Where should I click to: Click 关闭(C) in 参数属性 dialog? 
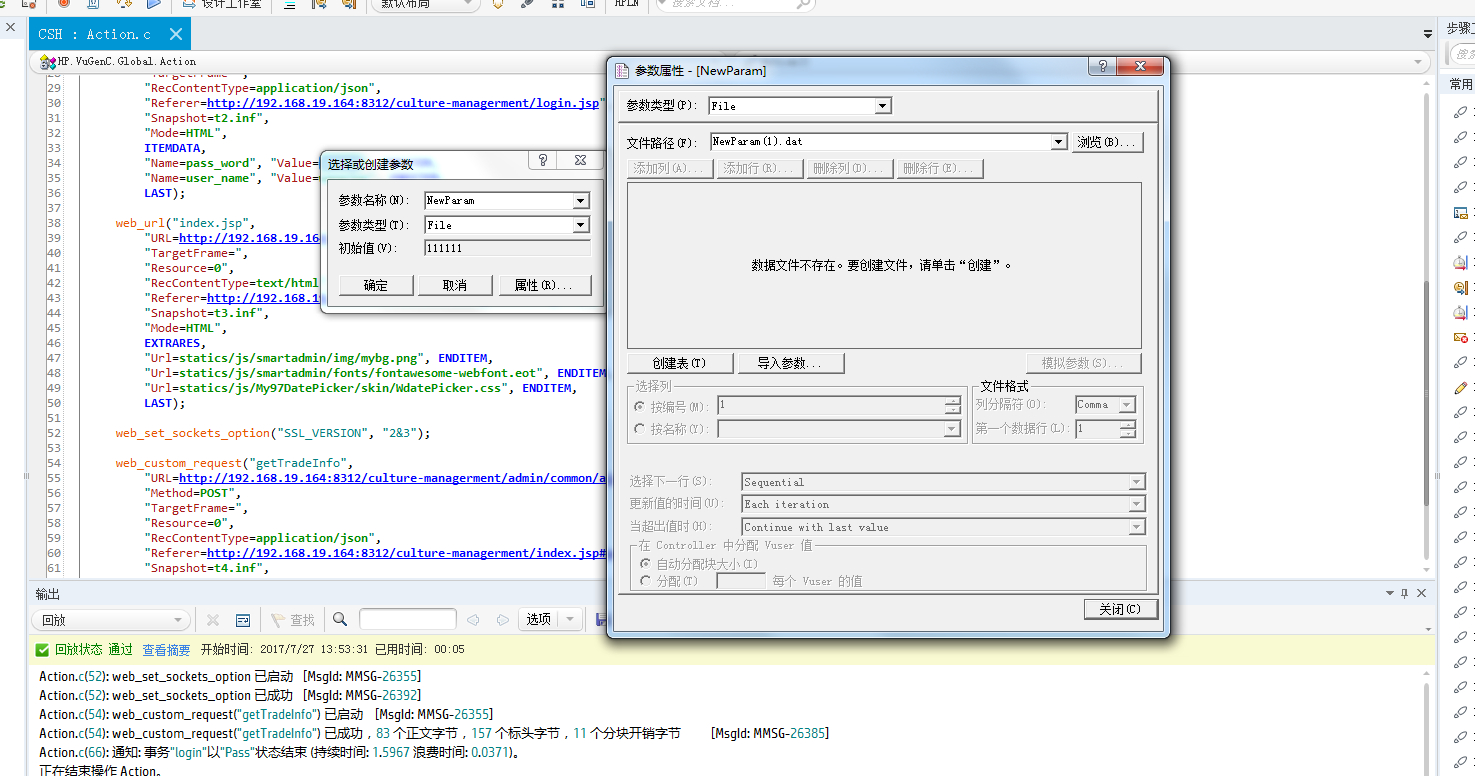tap(1121, 609)
